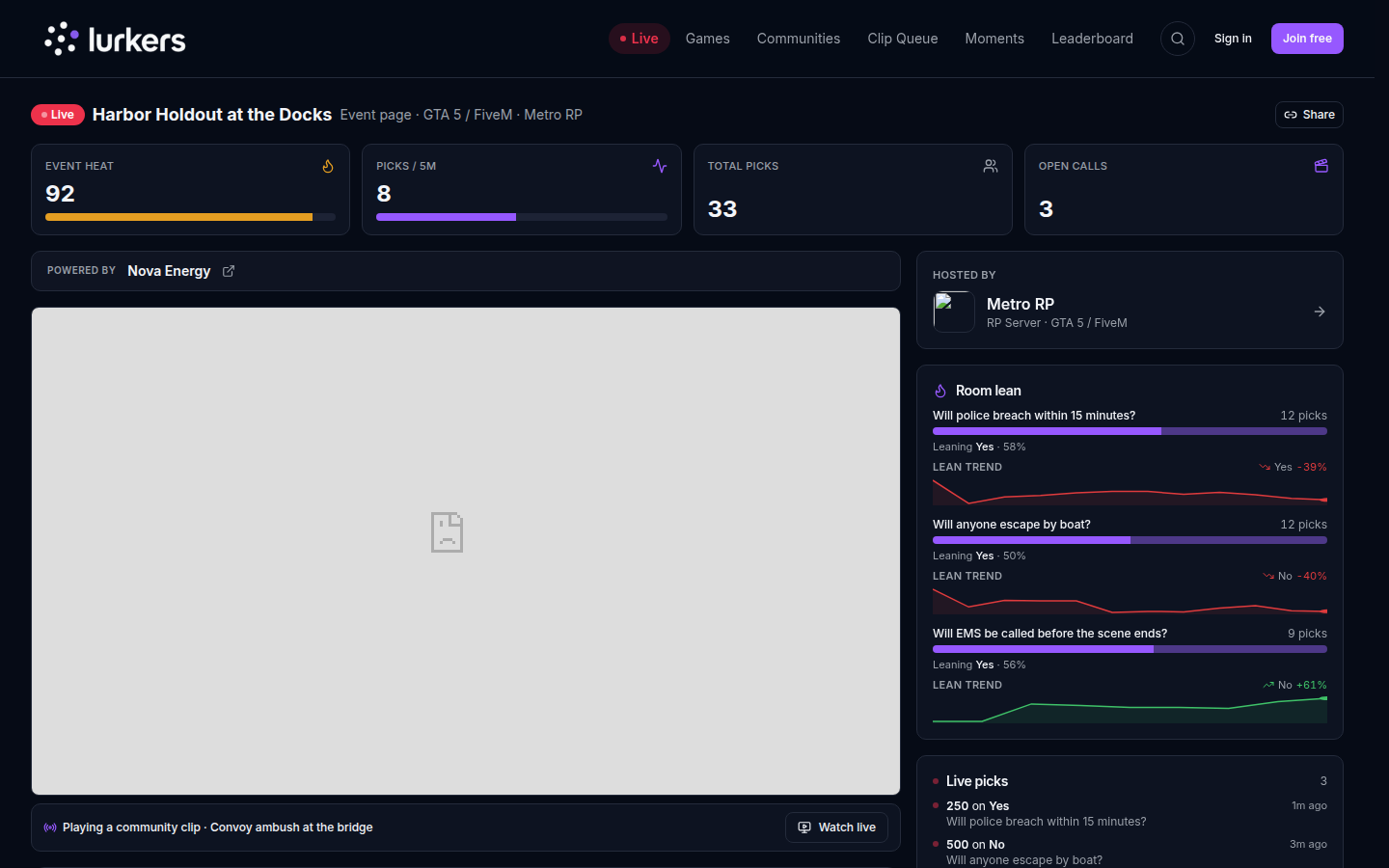Image resolution: width=1389 pixels, height=868 pixels.
Task: Click the police breach lean bar
Action: click(x=1130, y=431)
